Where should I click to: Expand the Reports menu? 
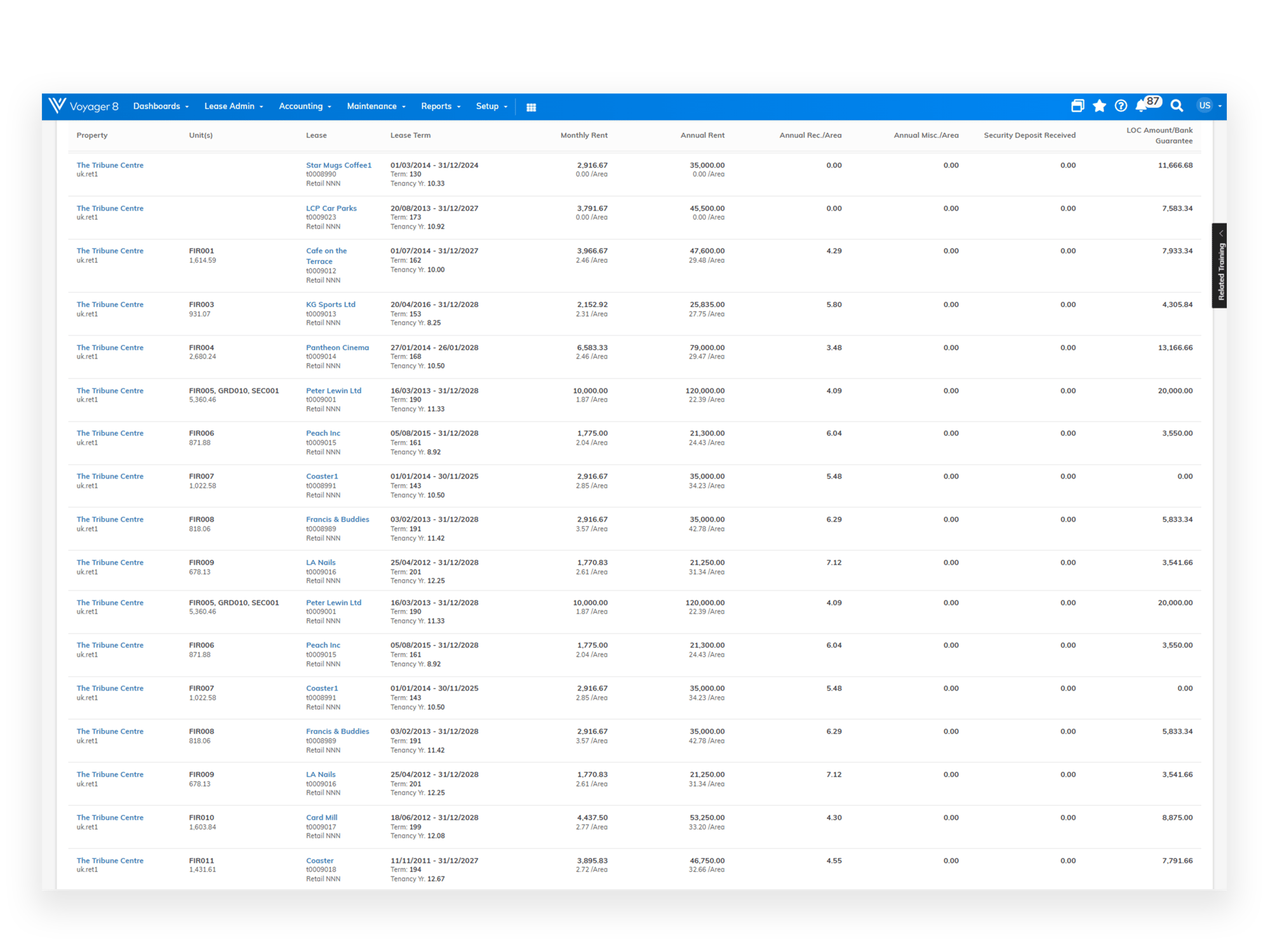(x=441, y=107)
